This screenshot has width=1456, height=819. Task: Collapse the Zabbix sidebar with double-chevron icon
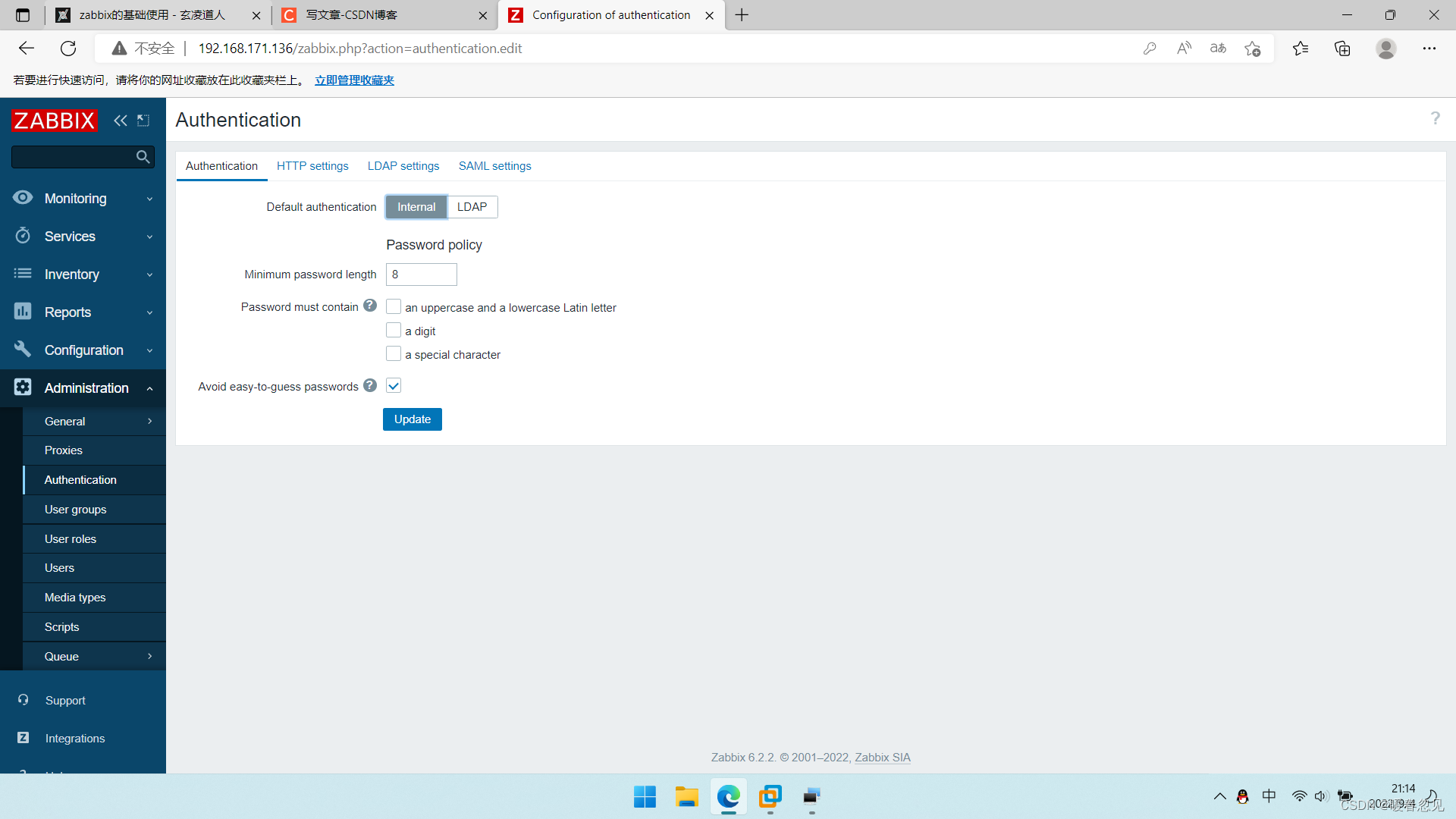(x=120, y=121)
